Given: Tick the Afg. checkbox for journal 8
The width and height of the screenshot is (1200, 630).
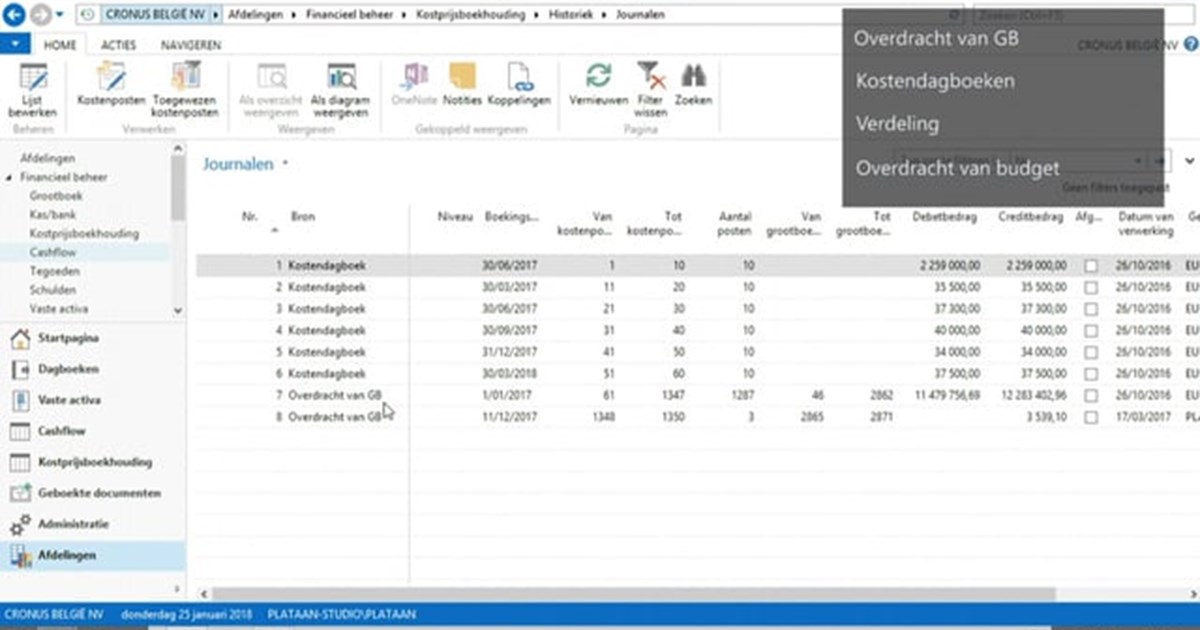Looking at the screenshot, I should click(1090, 417).
